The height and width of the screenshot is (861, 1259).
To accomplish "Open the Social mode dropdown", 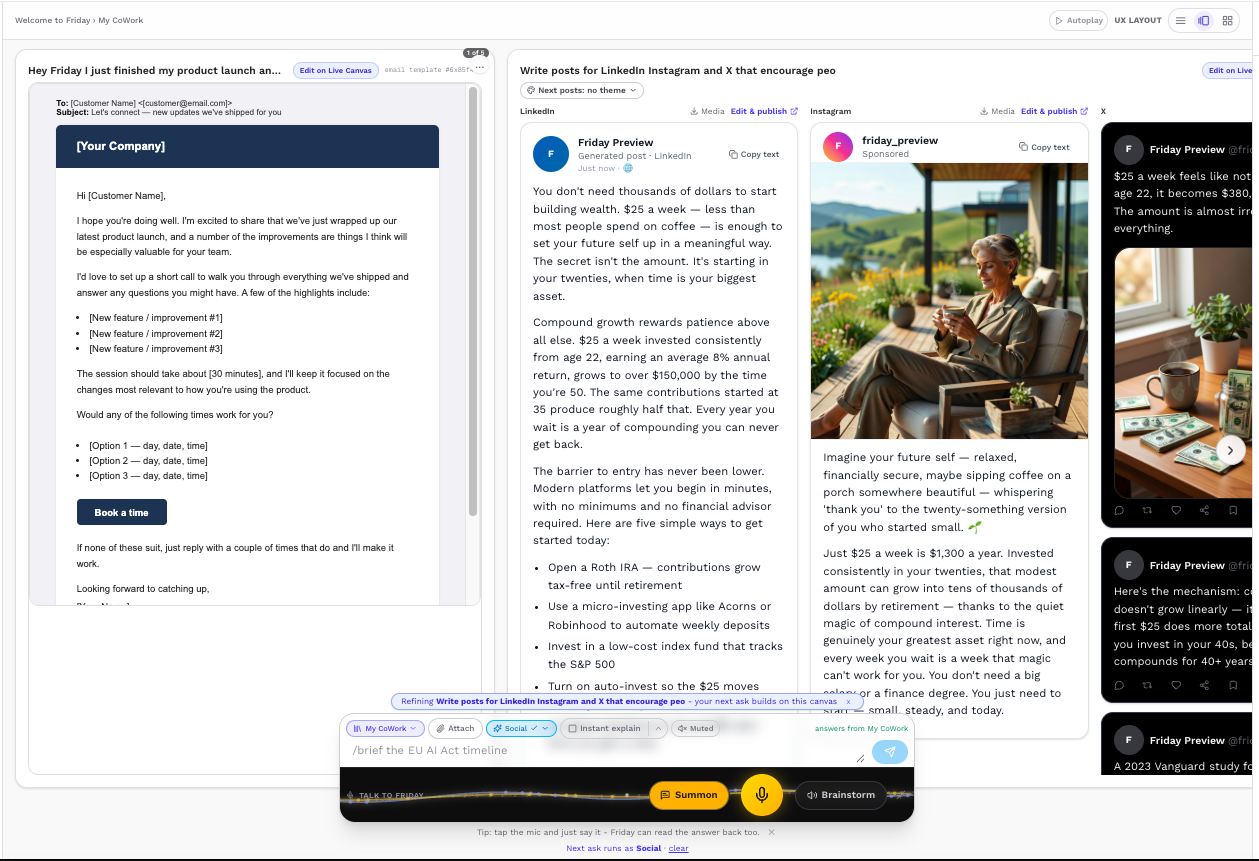I will click(x=521, y=728).
